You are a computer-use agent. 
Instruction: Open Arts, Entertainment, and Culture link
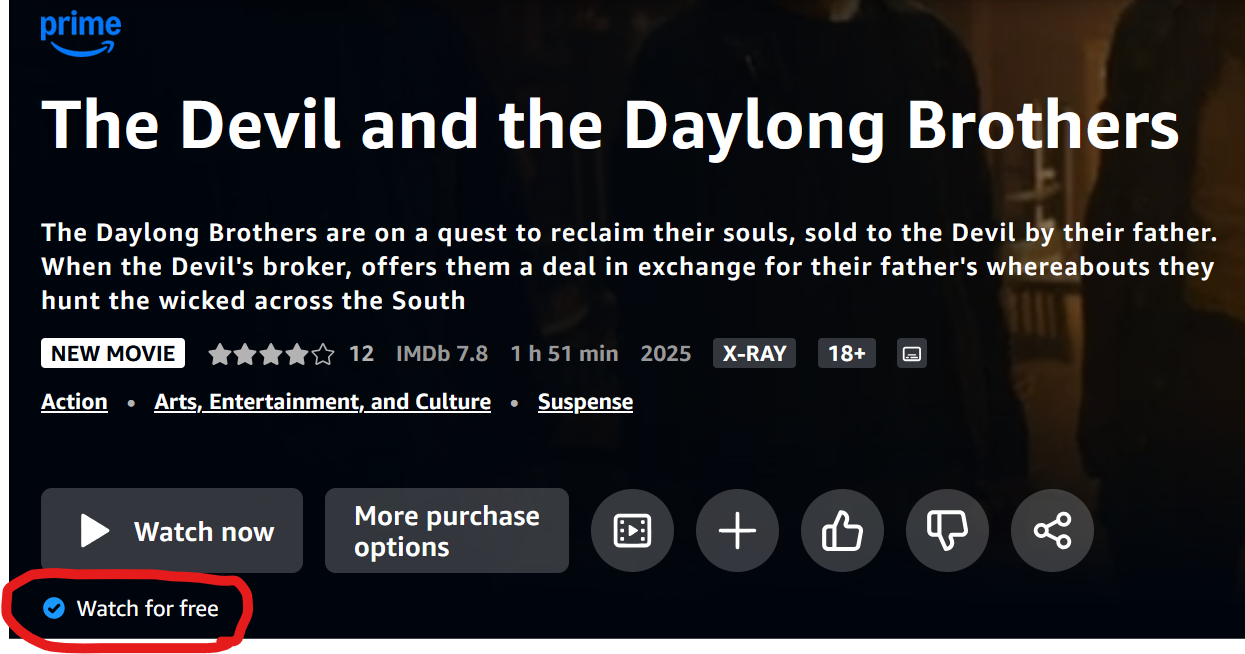(x=322, y=401)
